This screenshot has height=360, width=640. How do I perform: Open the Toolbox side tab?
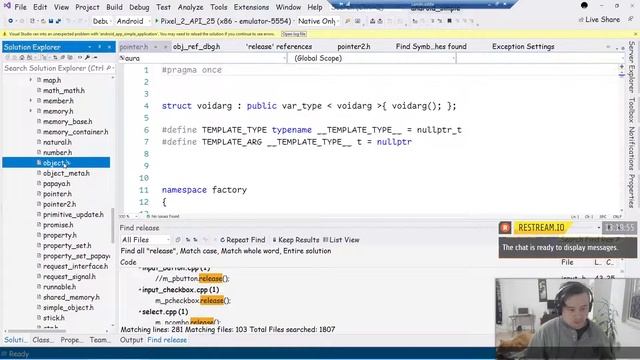tap(631, 110)
